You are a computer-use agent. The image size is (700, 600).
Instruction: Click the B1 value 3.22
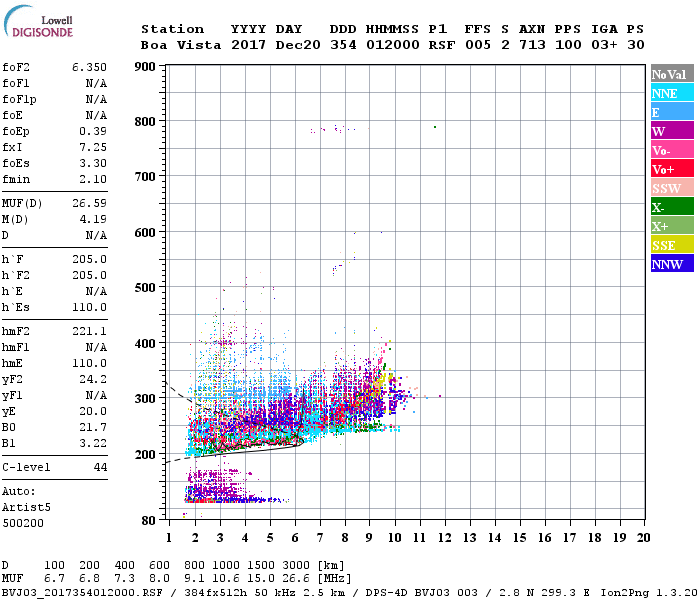click(x=93, y=443)
